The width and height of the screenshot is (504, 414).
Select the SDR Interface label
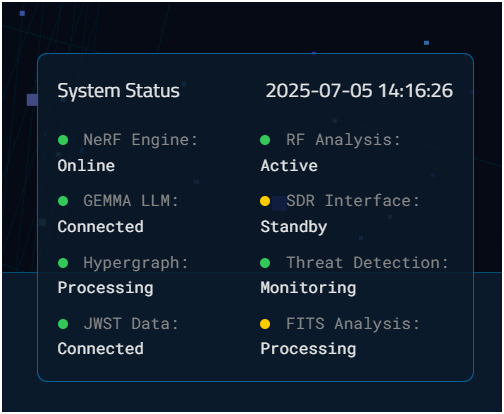[x=353, y=201]
